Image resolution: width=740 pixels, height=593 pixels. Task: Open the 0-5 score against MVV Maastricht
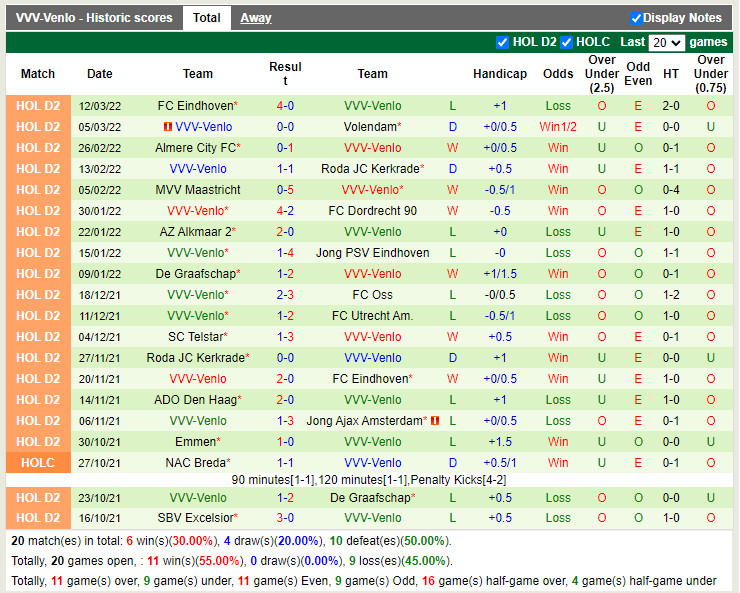coord(285,190)
